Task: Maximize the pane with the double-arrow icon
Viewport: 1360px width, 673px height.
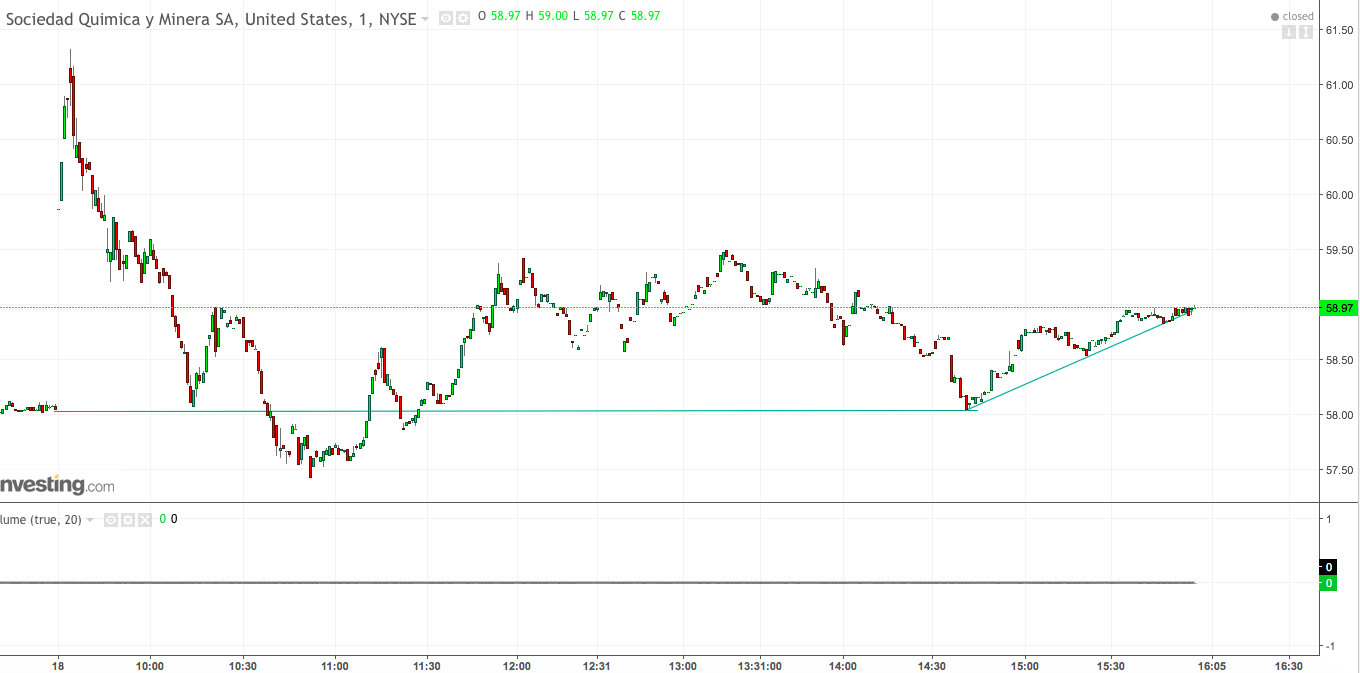Action: (1306, 32)
